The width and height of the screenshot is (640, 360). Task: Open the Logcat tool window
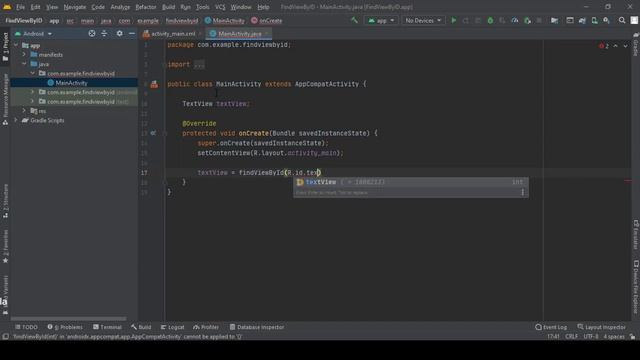click(172, 327)
